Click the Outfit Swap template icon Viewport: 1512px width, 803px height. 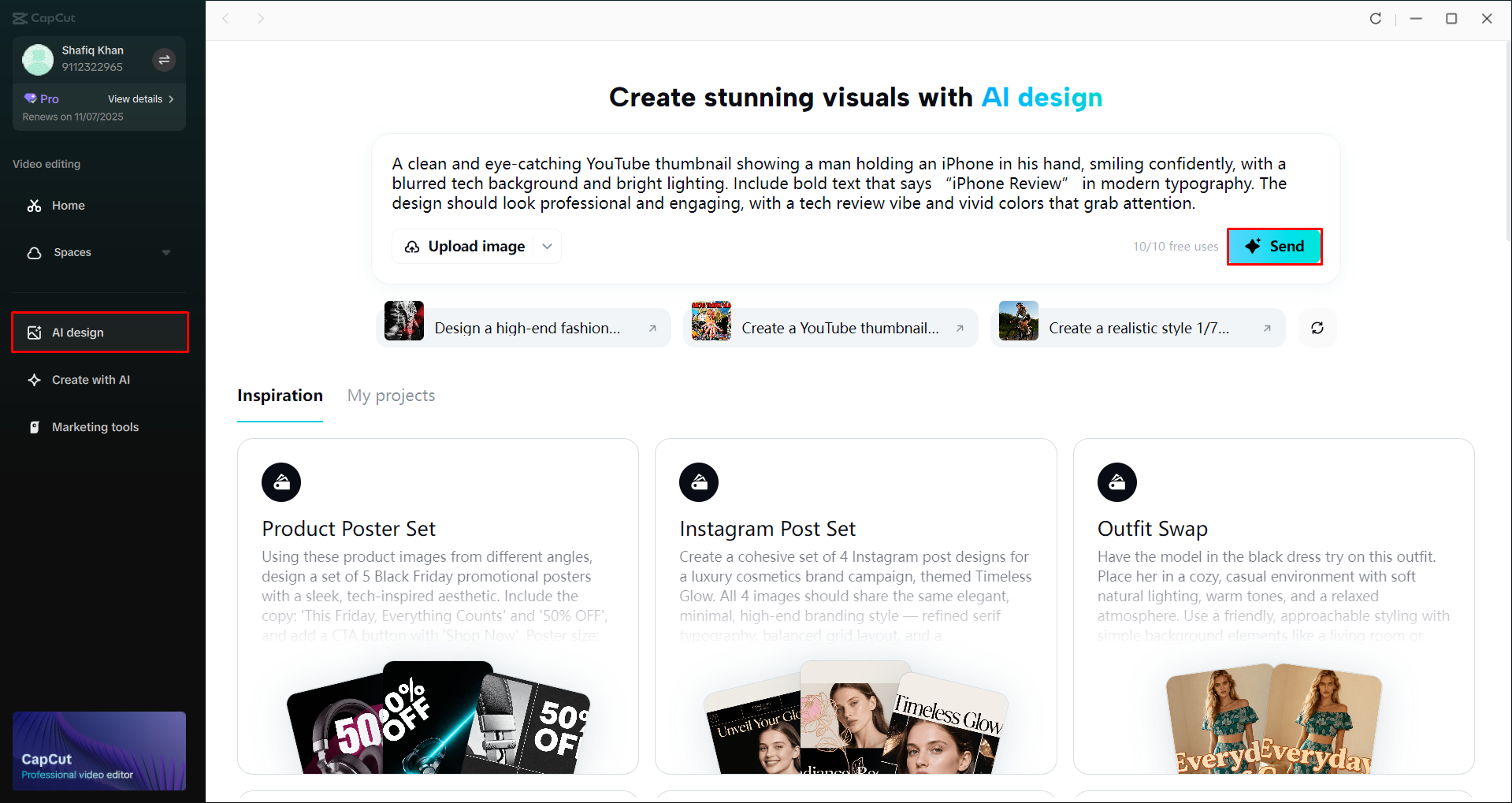tap(1116, 481)
